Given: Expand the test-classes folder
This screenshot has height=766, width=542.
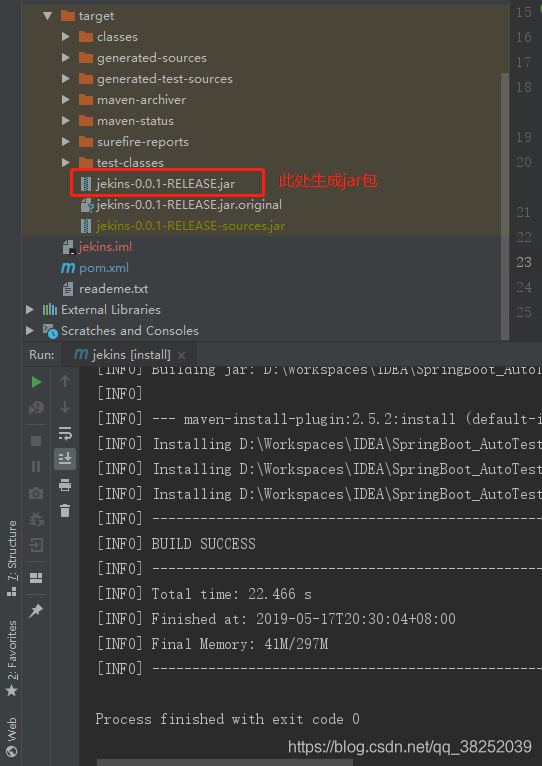Looking at the screenshot, I should tap(66, 162).
